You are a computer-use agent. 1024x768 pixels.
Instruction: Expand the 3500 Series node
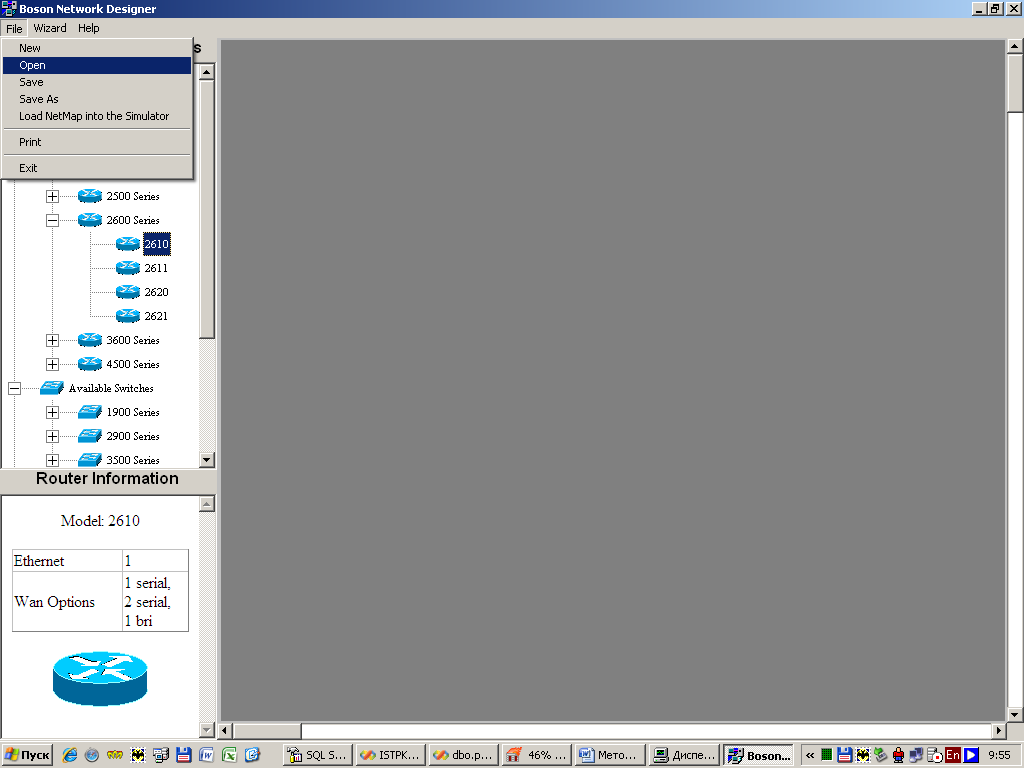pos(52,460)
